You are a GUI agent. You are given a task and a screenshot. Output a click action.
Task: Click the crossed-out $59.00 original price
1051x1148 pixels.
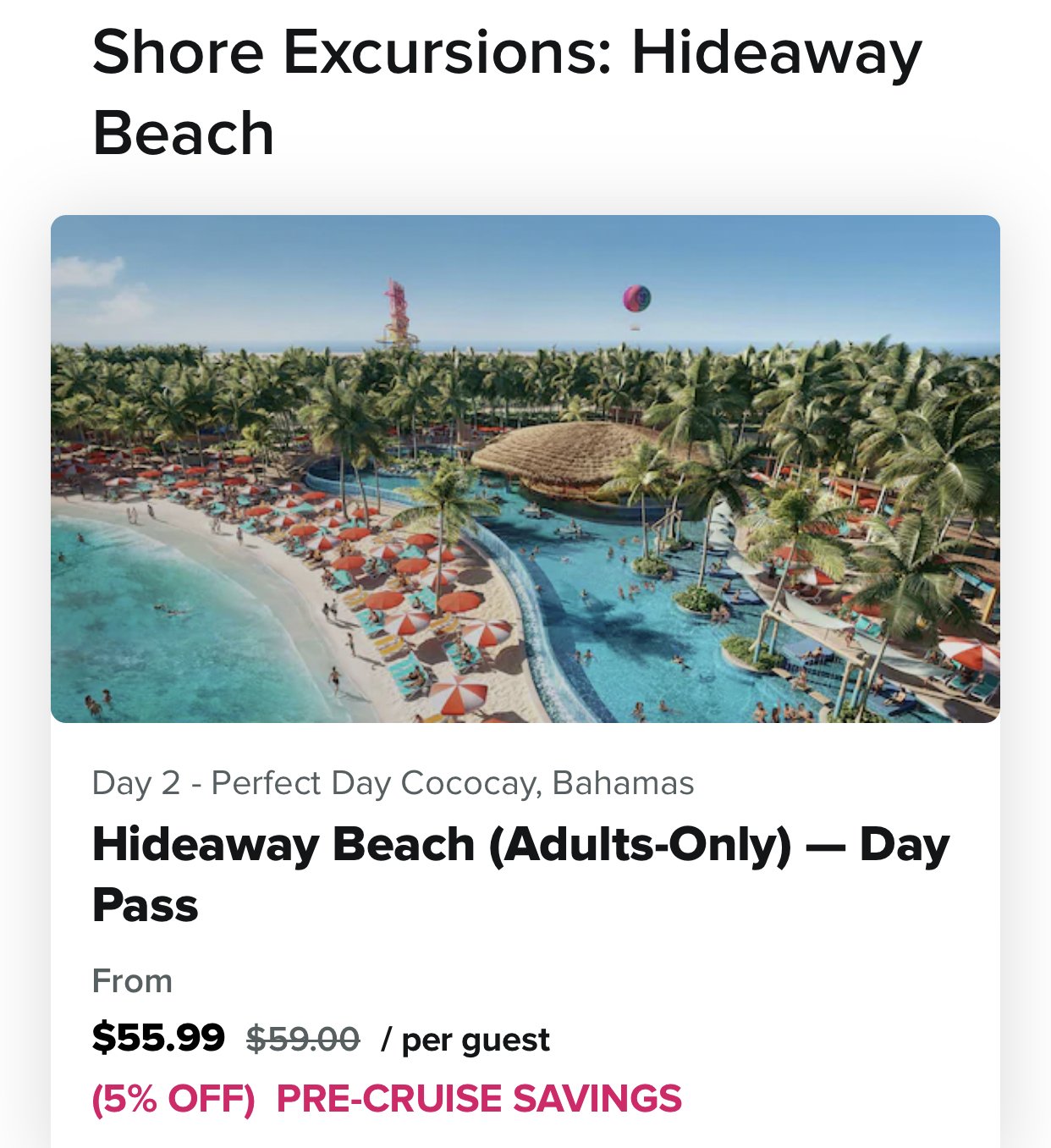point(303,1038)
